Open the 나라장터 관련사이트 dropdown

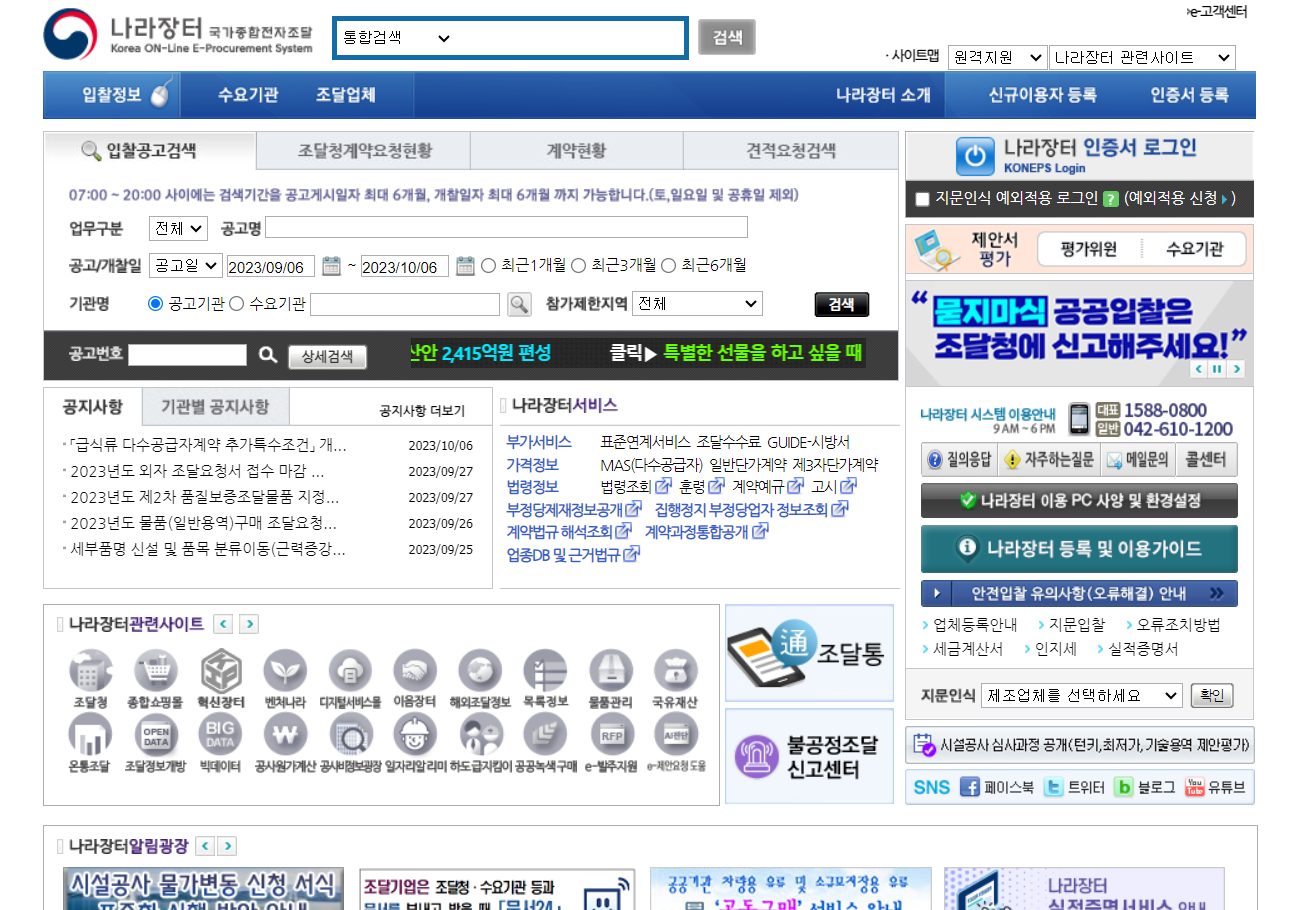pyautogui.click(x=1142, y=57)
